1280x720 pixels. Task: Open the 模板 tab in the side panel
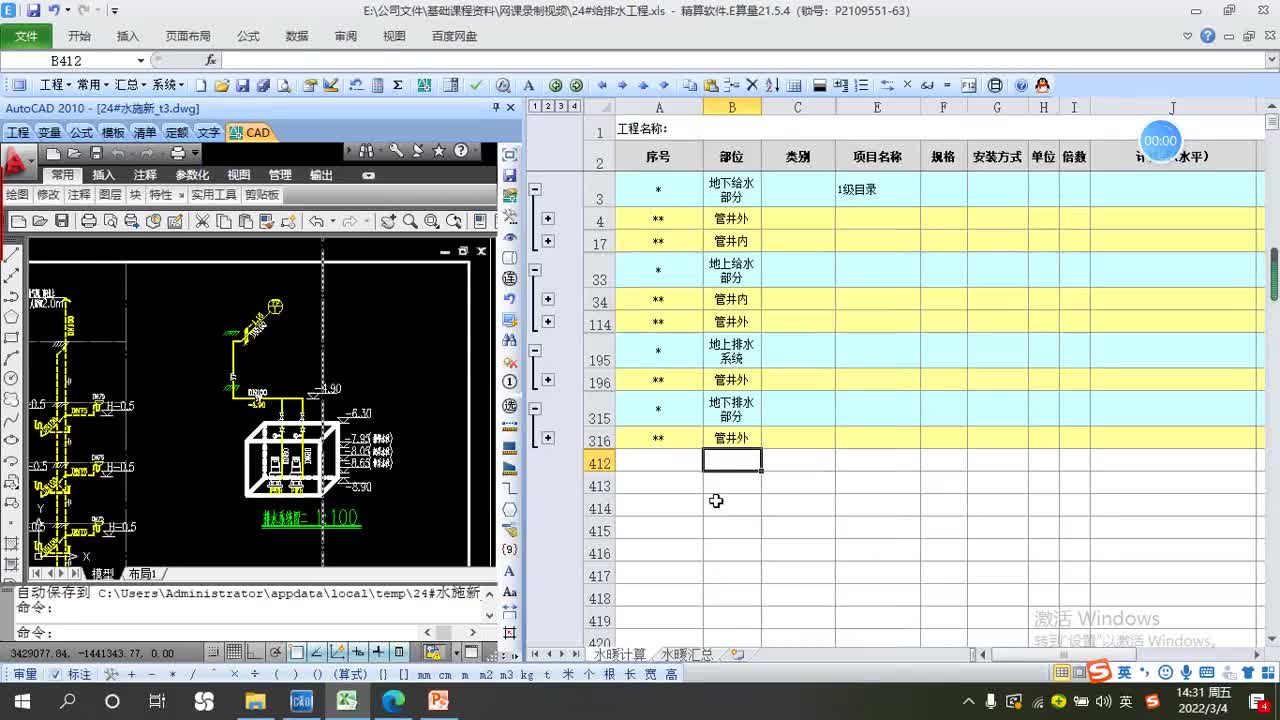click(x=113, y=132)
